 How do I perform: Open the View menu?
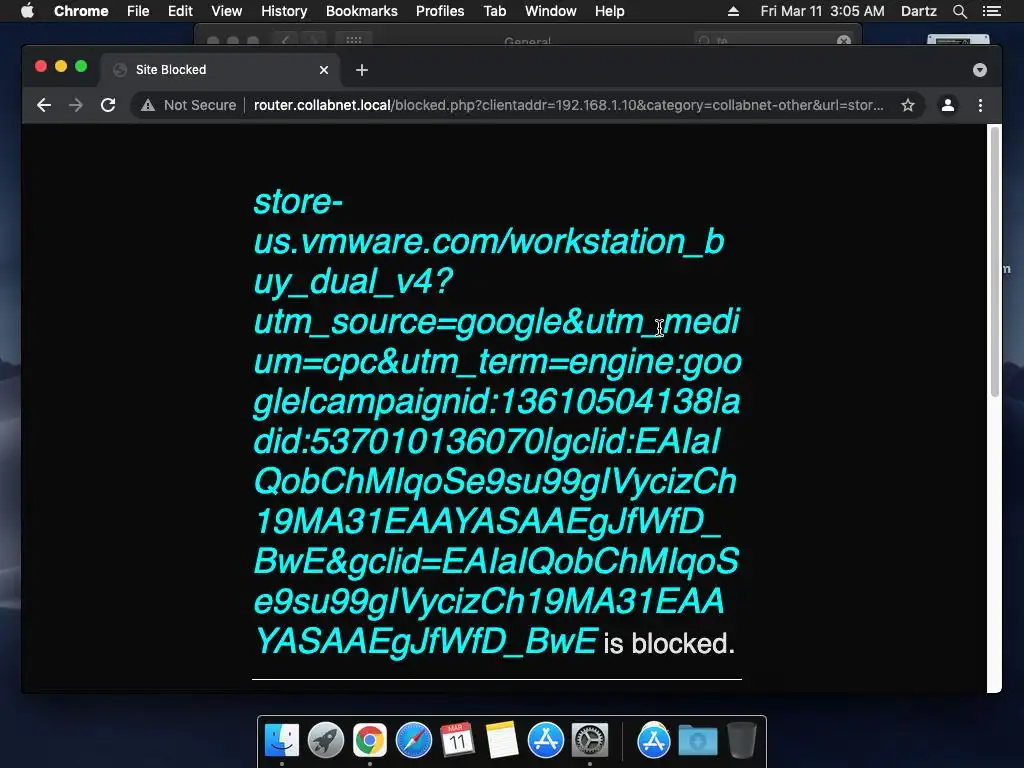[x=227, y=11]
